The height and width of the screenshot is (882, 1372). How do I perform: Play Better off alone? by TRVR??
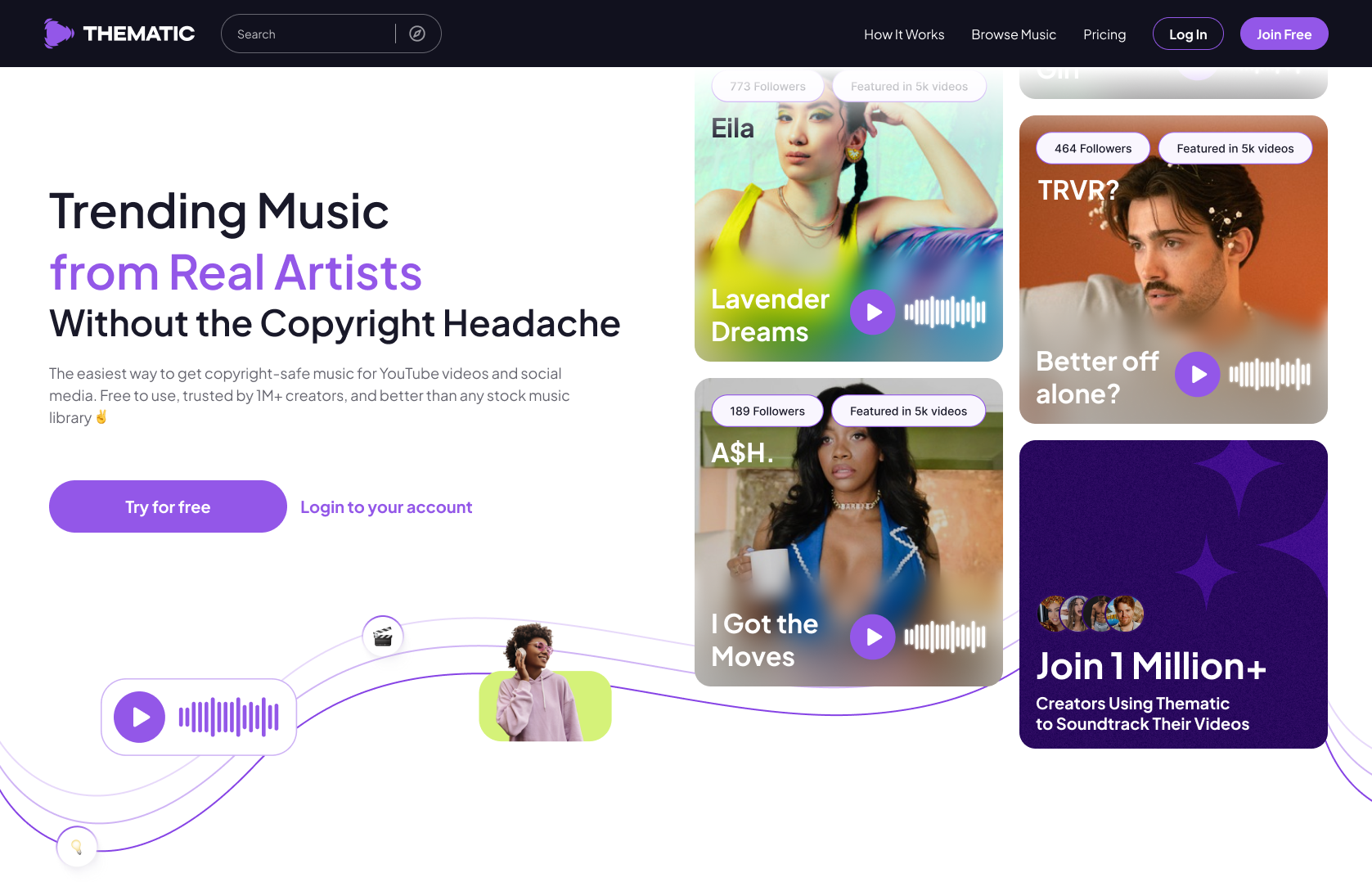click(1197, 375)
